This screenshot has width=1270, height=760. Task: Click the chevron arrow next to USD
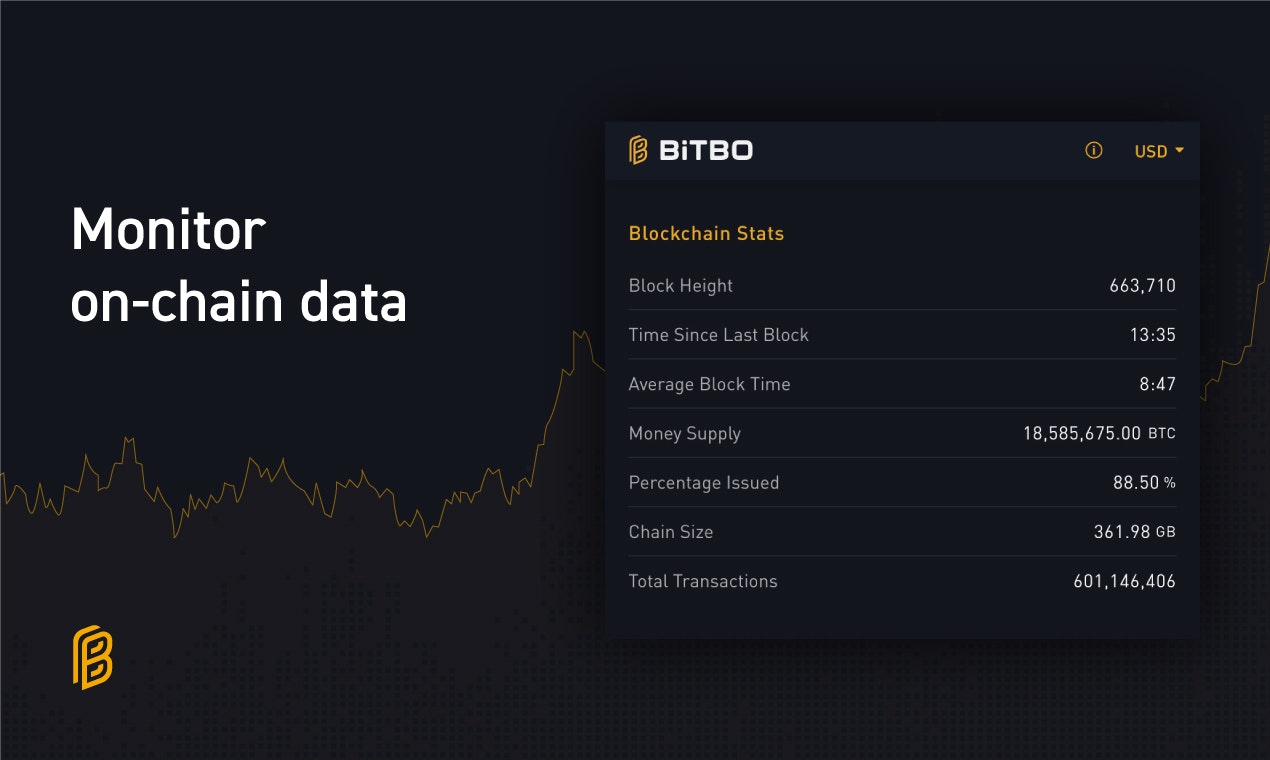coord(1176,151)
